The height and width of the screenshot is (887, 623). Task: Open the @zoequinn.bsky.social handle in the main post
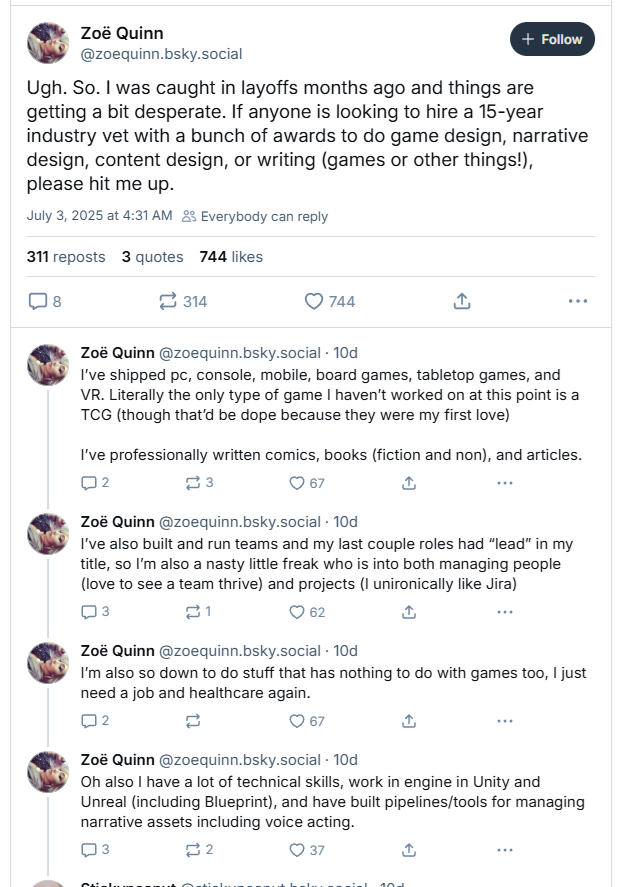point(161,54)
